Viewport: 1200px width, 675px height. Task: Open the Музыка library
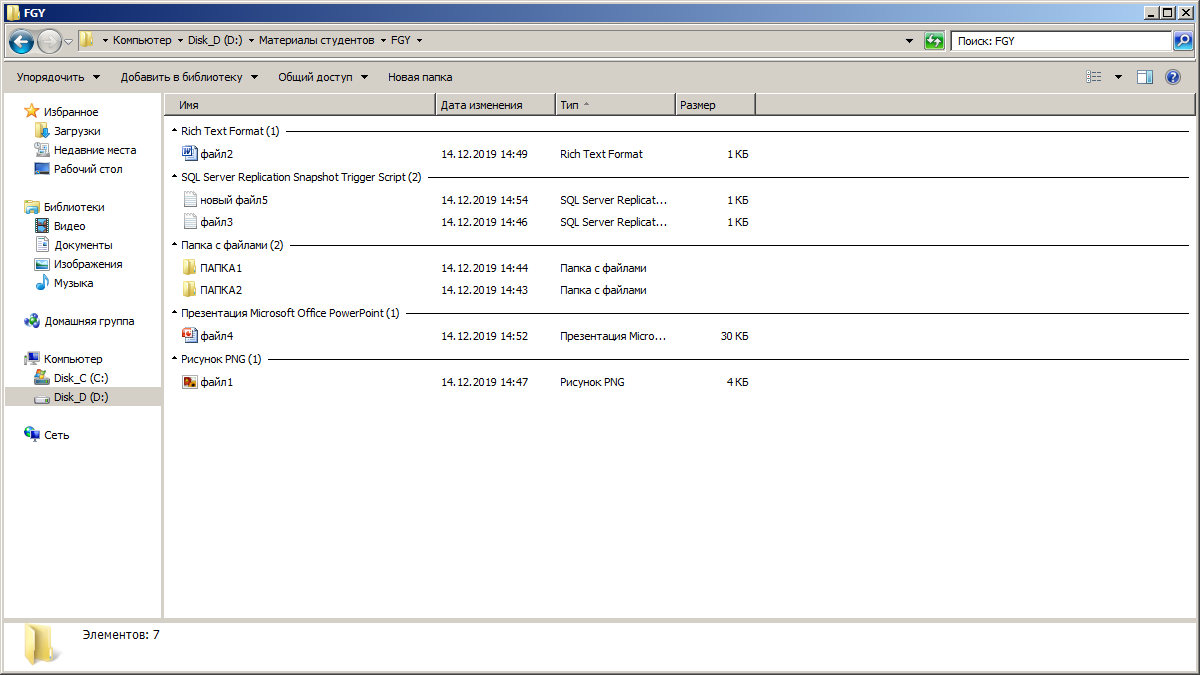(x=73, y=283)
